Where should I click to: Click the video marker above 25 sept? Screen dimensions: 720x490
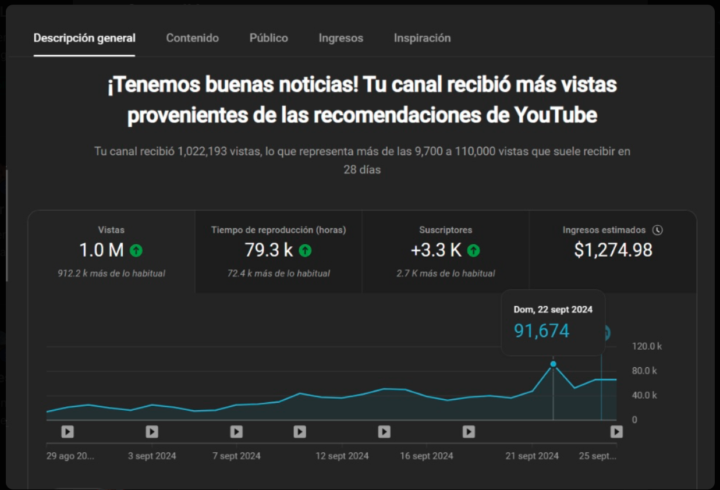click(x=617, y=432)
